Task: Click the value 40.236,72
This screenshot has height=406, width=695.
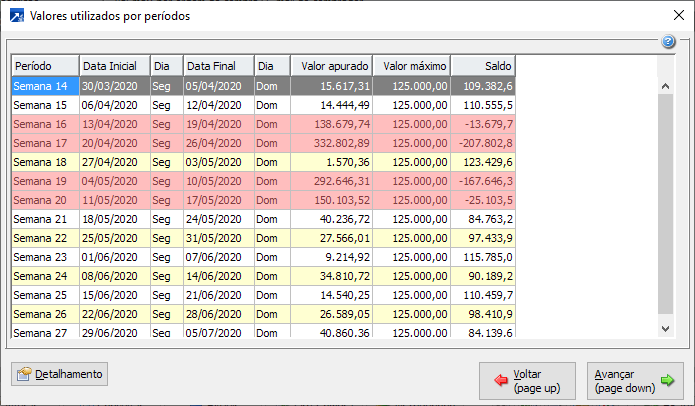Action: click(x=345, y=220)
